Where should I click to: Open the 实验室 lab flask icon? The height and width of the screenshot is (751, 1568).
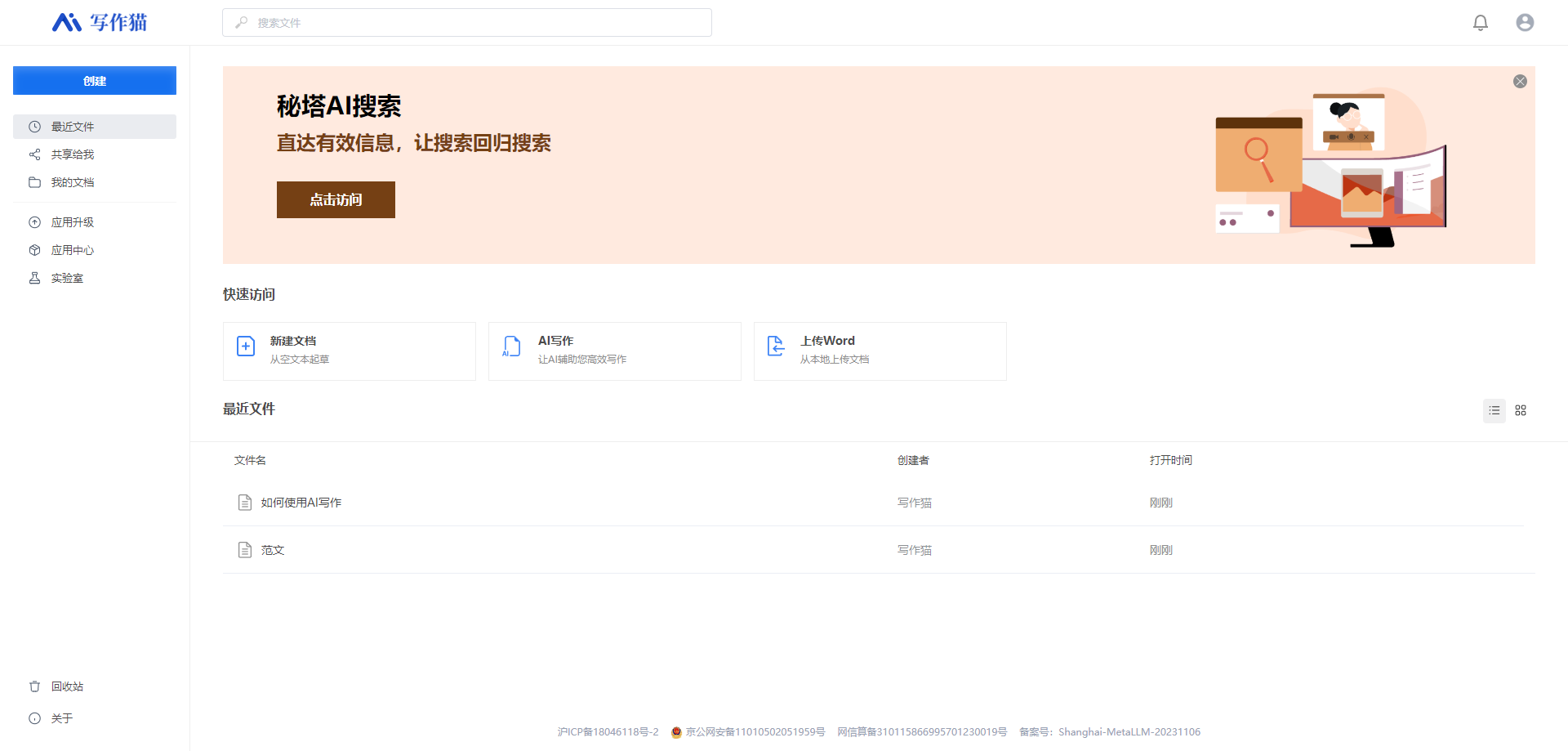[x=34, y=278]
